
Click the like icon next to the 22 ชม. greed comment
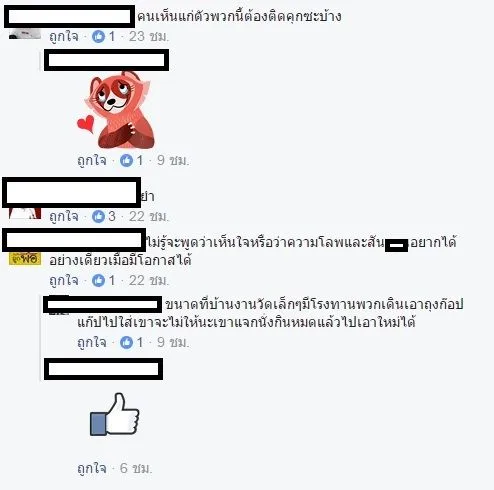click(x=98, y=281)
